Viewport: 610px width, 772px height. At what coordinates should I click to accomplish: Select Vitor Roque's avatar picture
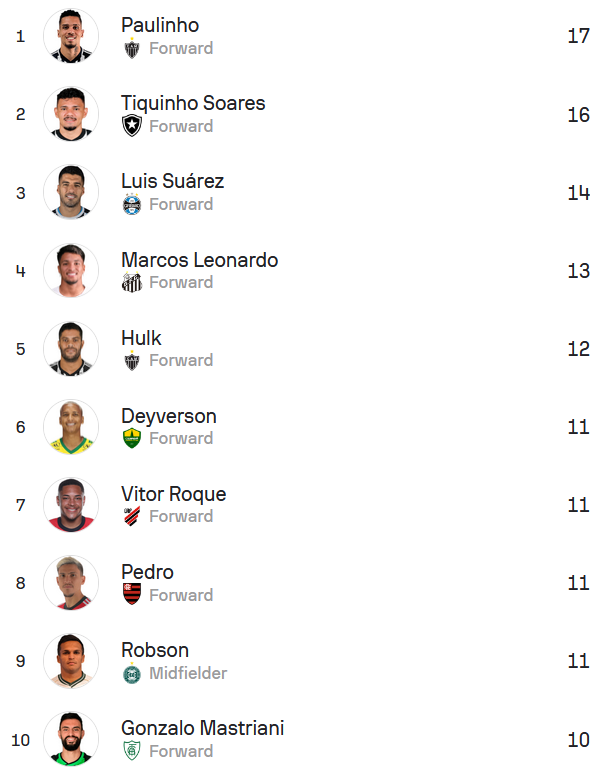(71, 505)
